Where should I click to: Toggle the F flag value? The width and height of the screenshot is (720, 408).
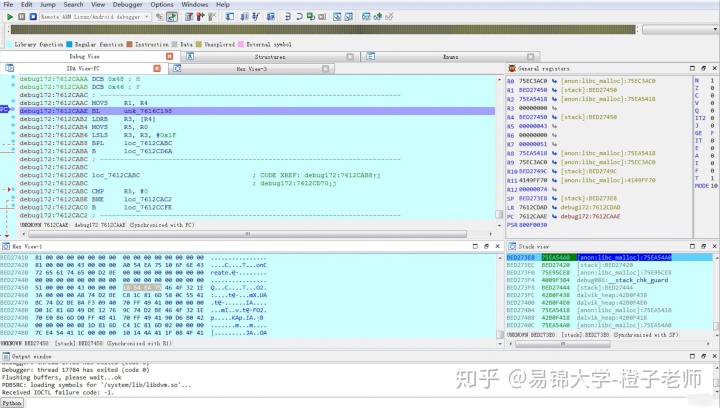pyautogui.click(x=712, y=171)
